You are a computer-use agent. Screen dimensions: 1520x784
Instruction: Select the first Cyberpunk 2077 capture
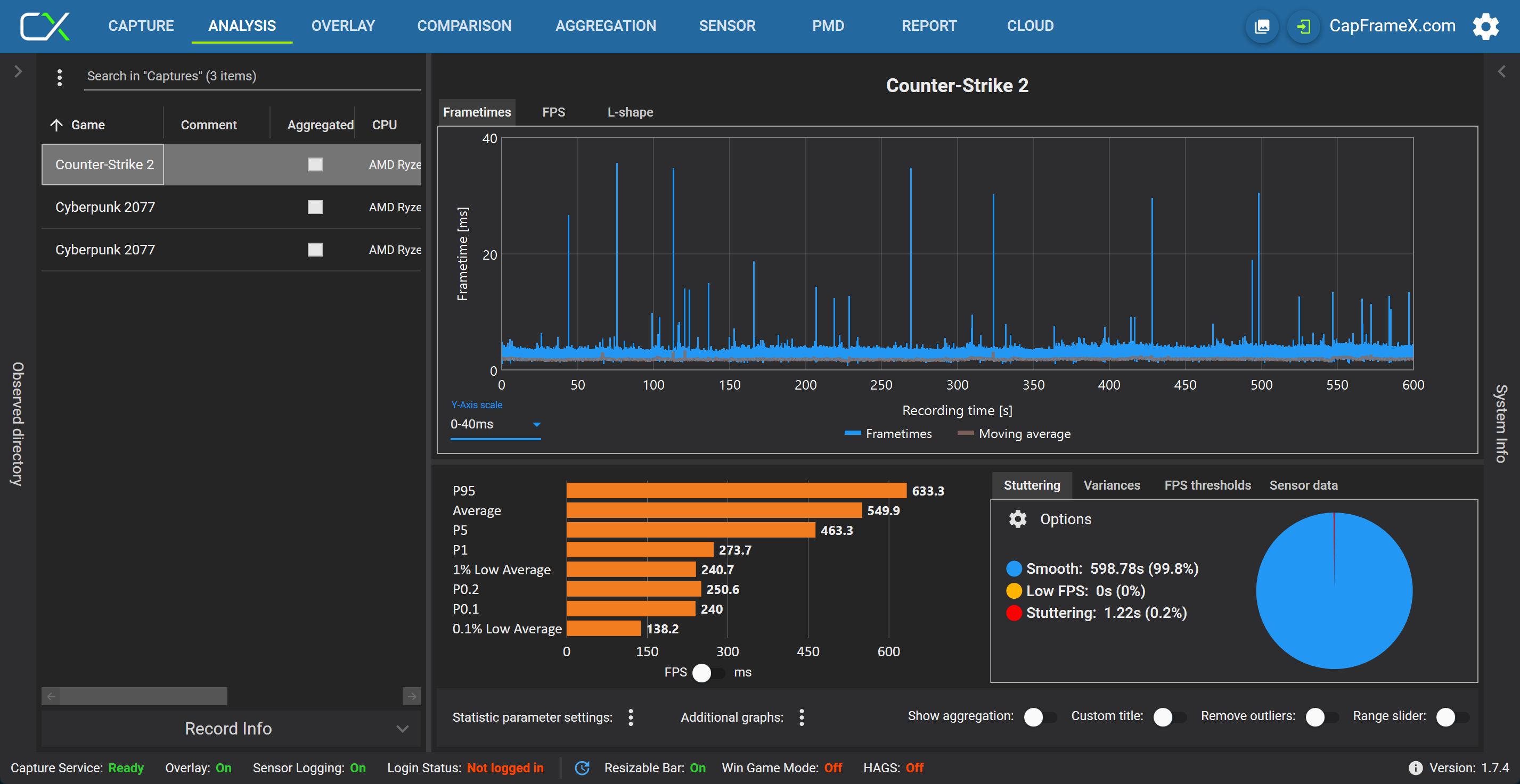pyautogui.click(x=231, y=207)
